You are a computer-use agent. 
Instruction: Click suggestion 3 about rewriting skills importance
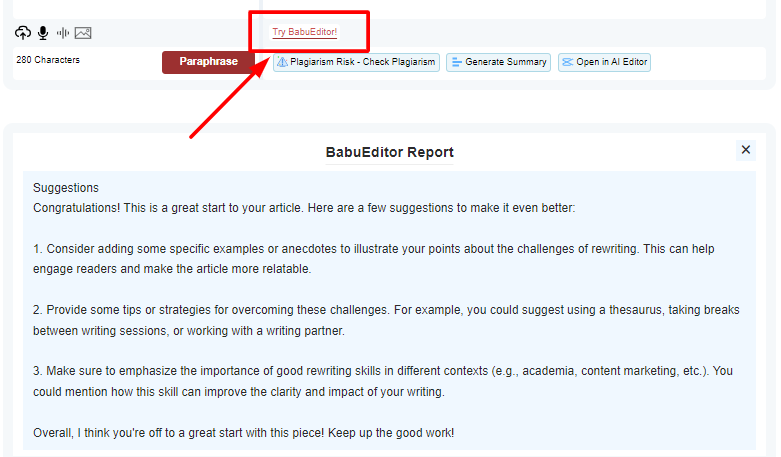[383, 381]
